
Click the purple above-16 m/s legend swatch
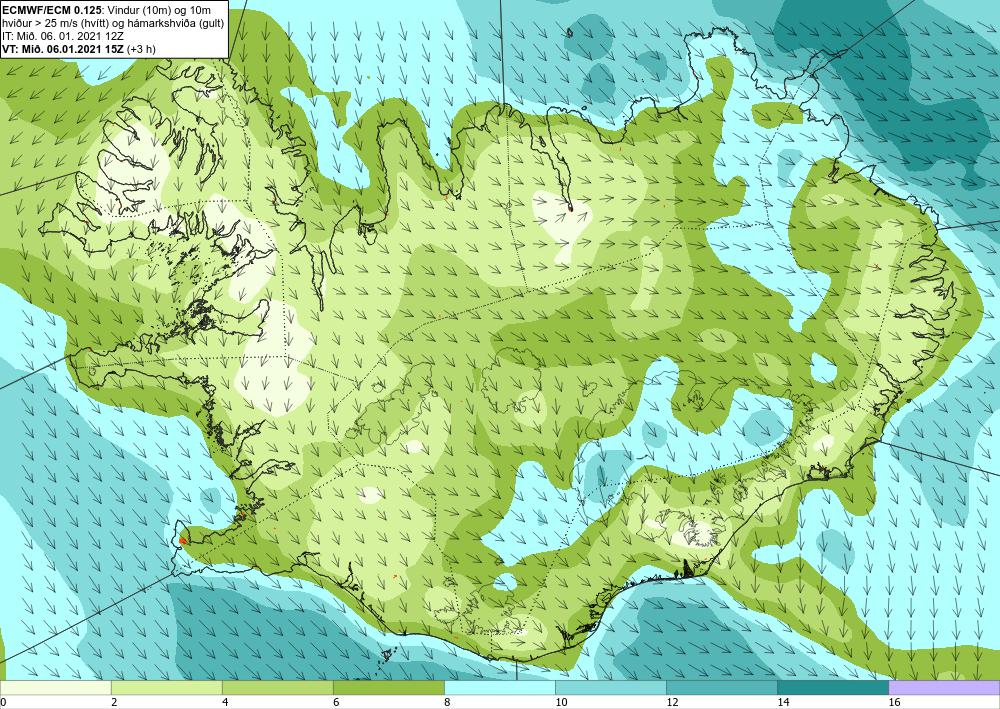tap(945, 688)
